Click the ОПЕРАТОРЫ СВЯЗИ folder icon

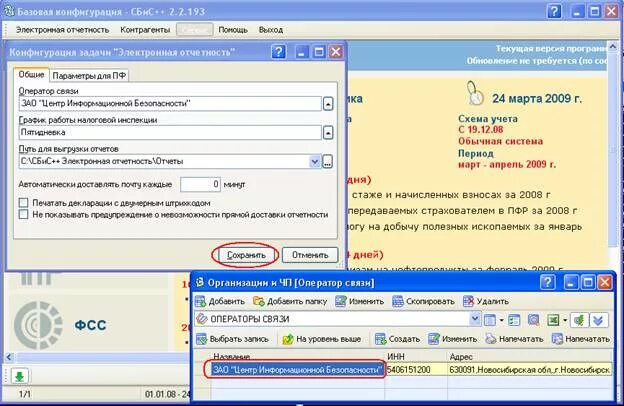click(x=202, y=319)
